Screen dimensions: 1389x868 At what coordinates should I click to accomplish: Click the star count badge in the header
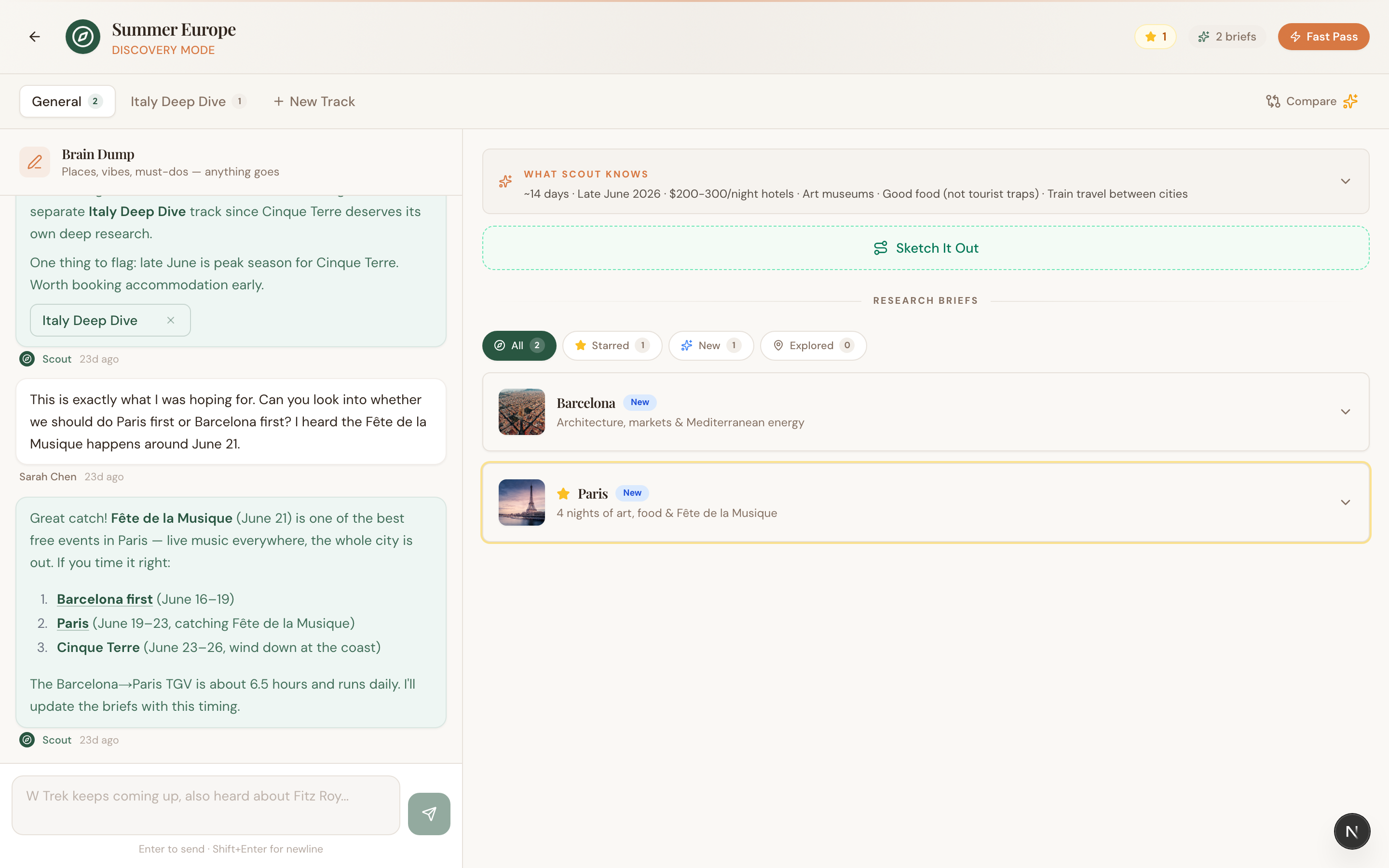1154,36
